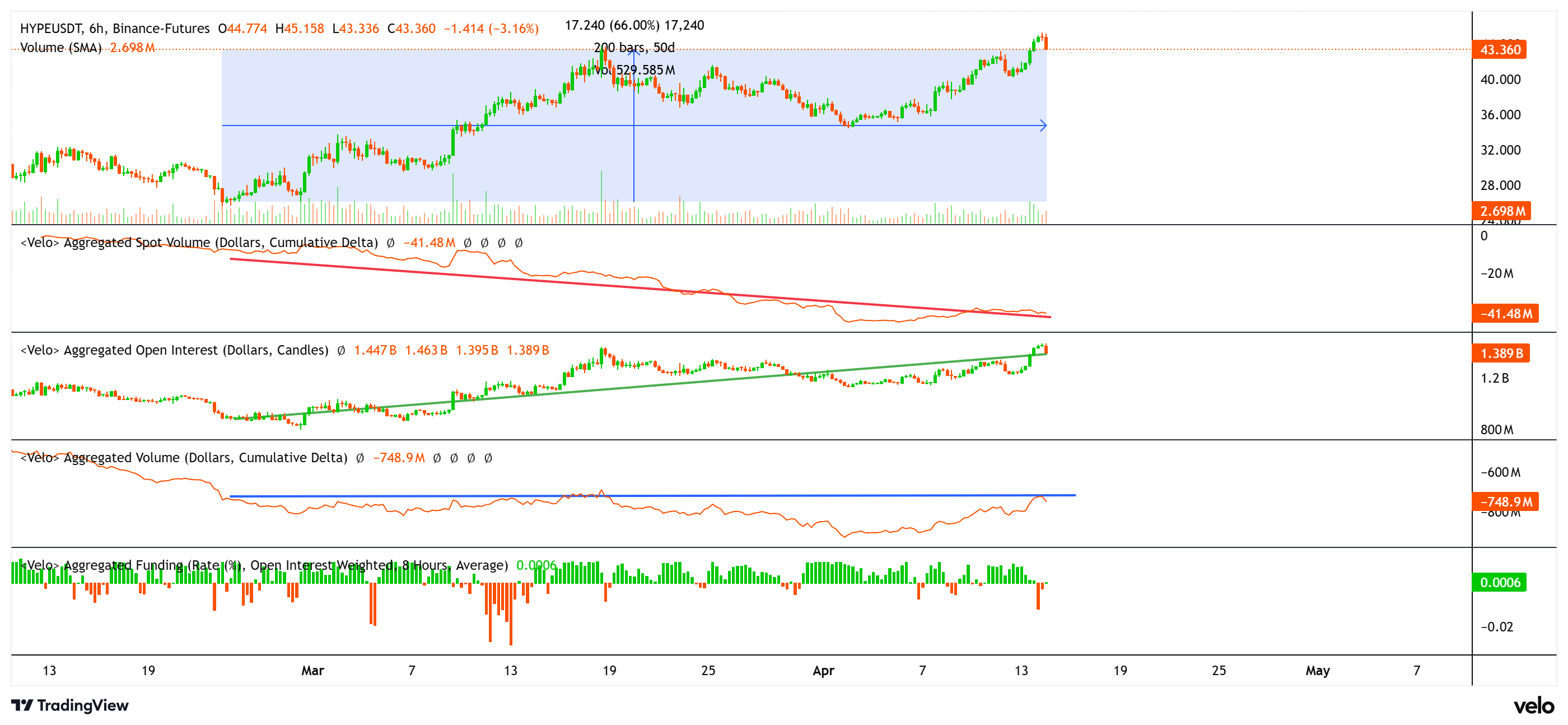The height and width of the screenshot is (725, 1568).
Task: Click the Mar label on time axis
Action: (x=312, y=670)
